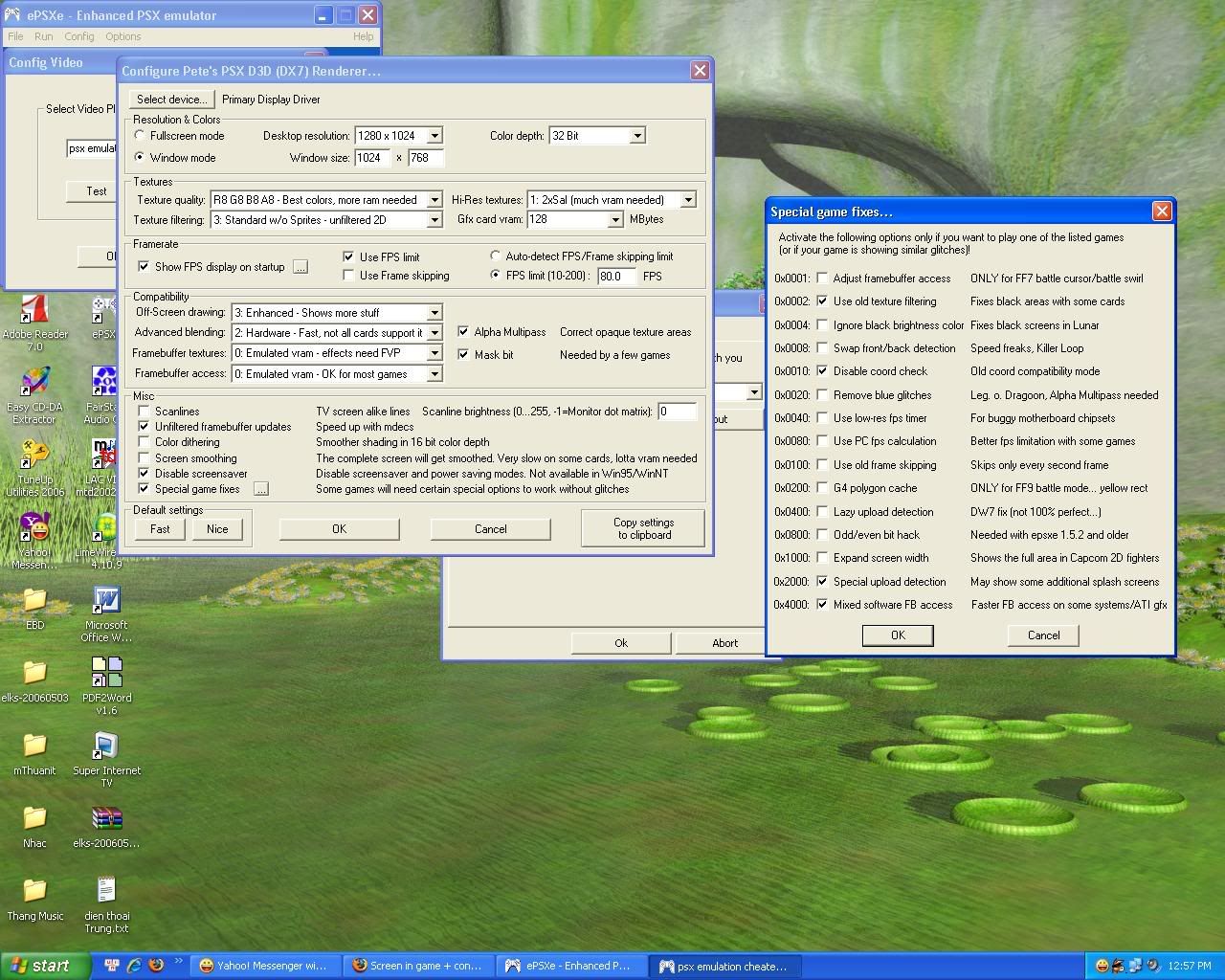
Task: Click Scanline brightness input field
Action: tap(677, 412)
